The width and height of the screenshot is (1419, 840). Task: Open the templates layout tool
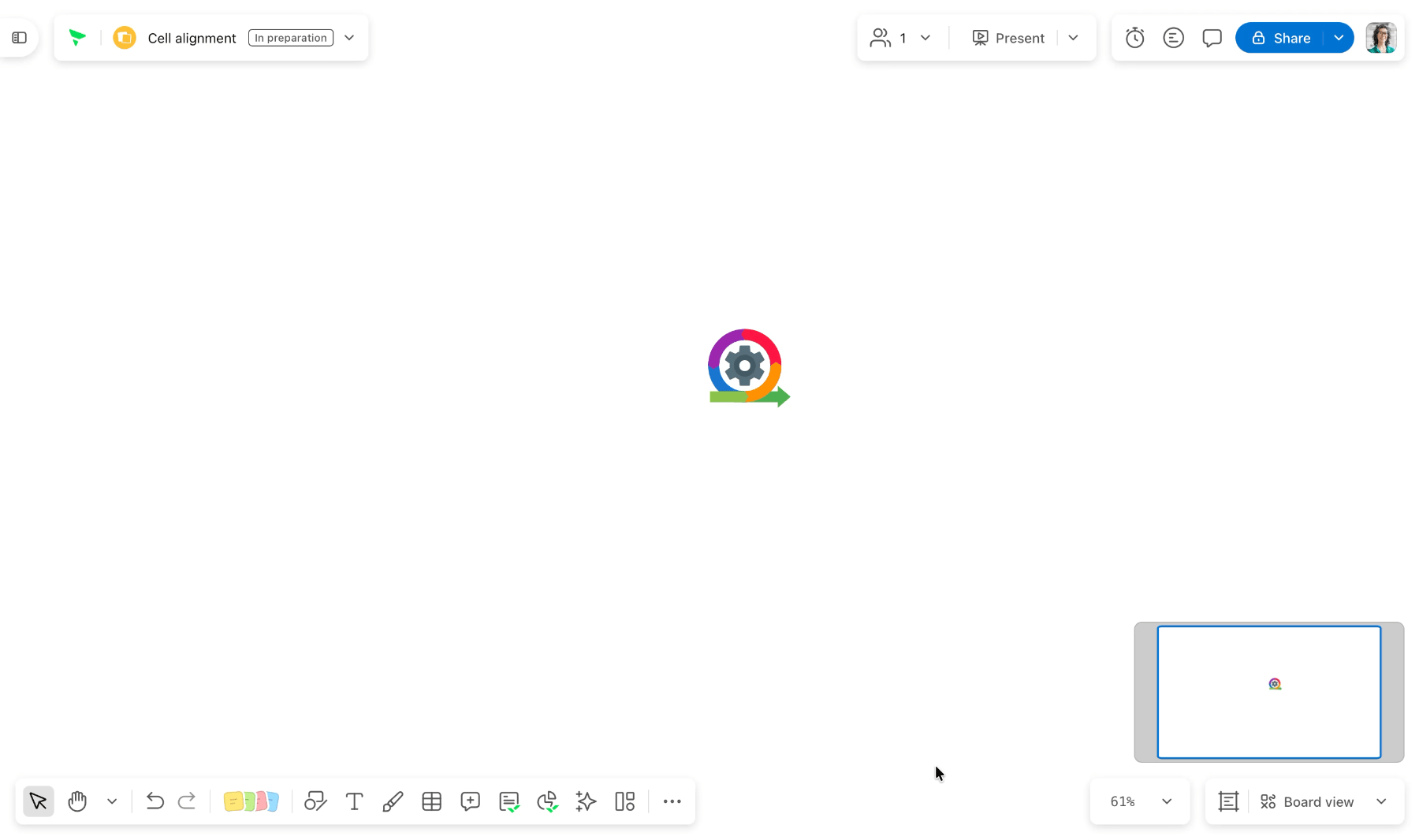pyautogui.click(x=625, y=801)
